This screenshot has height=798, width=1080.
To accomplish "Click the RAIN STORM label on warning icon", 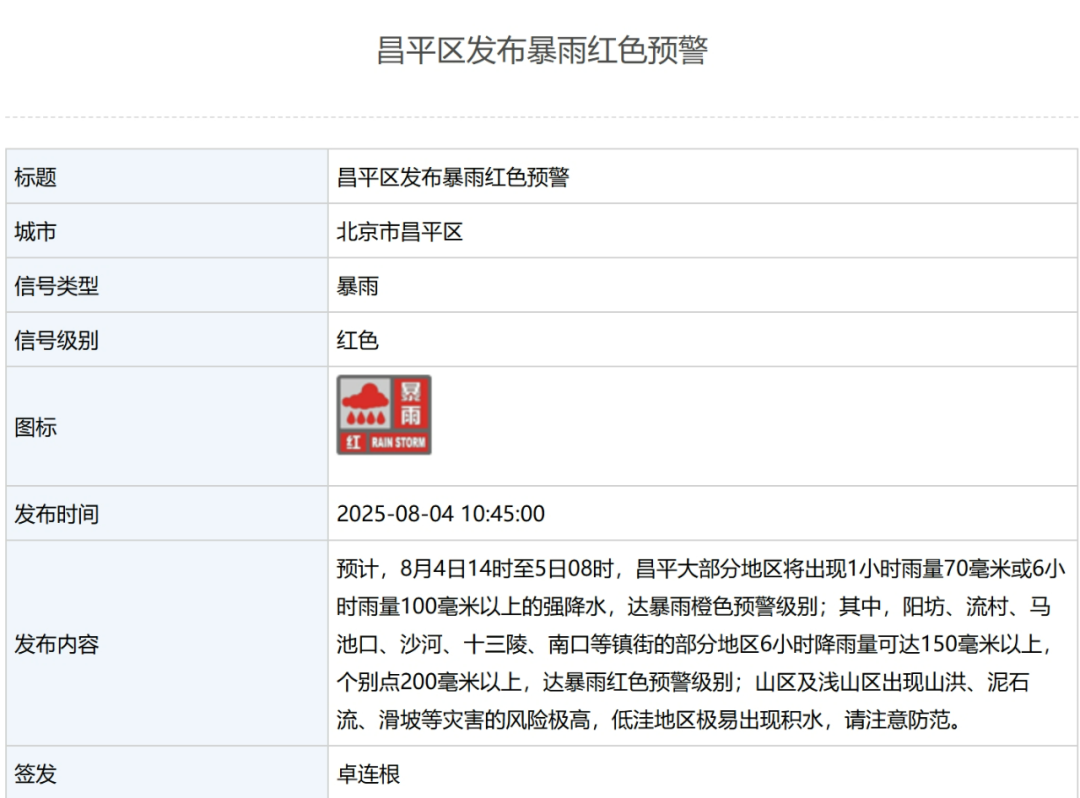I will [398, 443].
